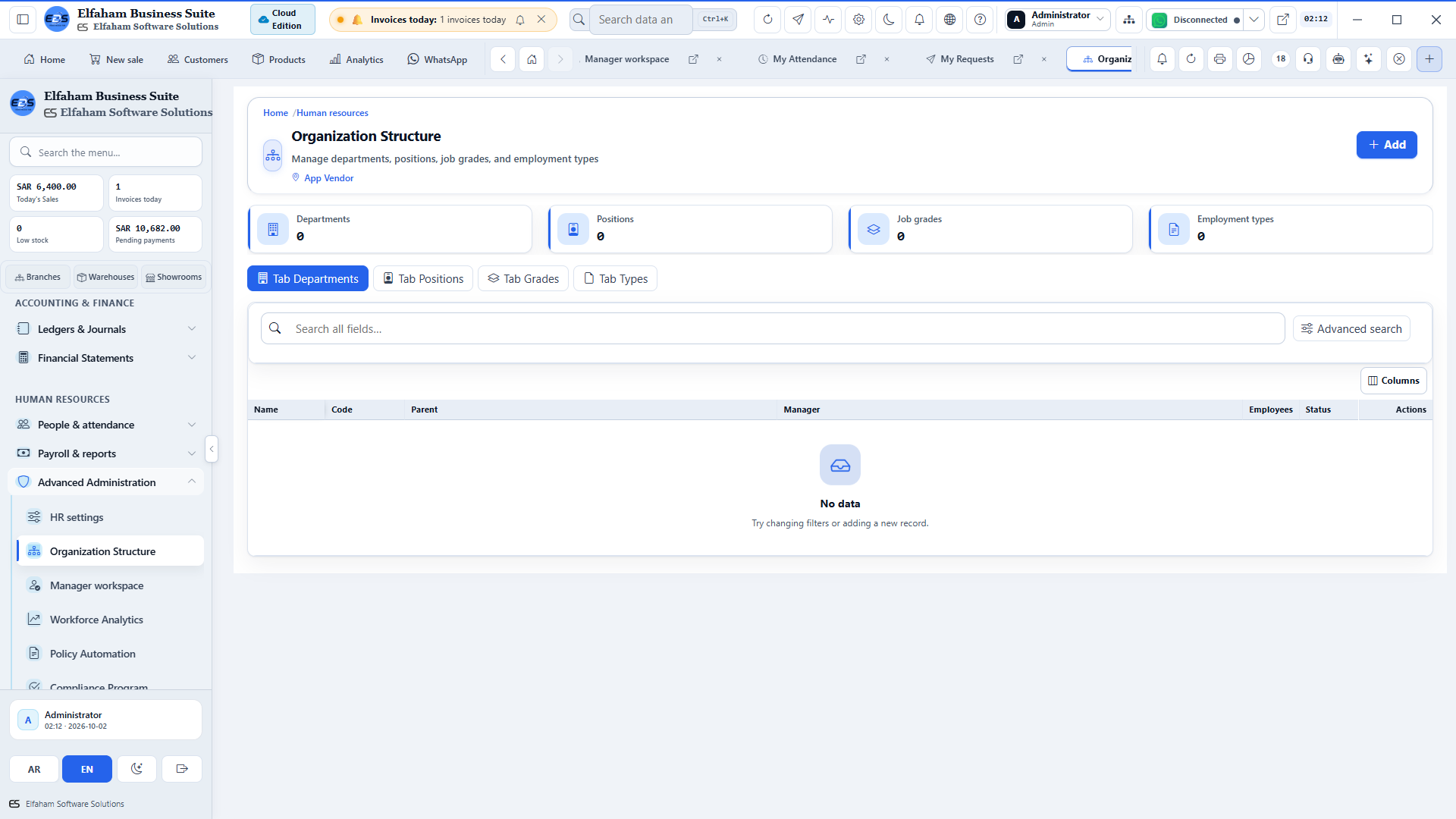Mute the invoices today alert bell
1456x819 pixels.
tap(520, 20)
